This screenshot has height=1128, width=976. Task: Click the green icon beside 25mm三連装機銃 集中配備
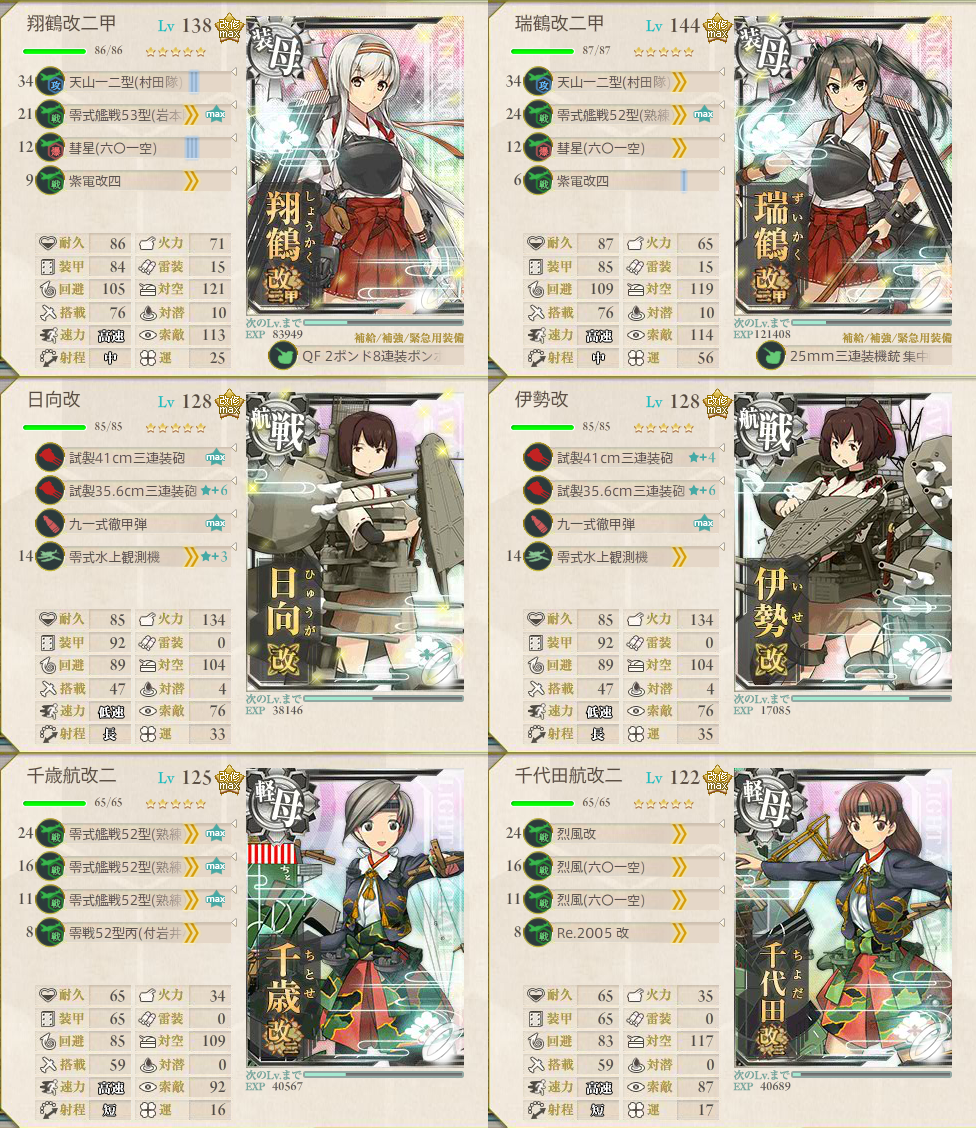pos(771,355)
